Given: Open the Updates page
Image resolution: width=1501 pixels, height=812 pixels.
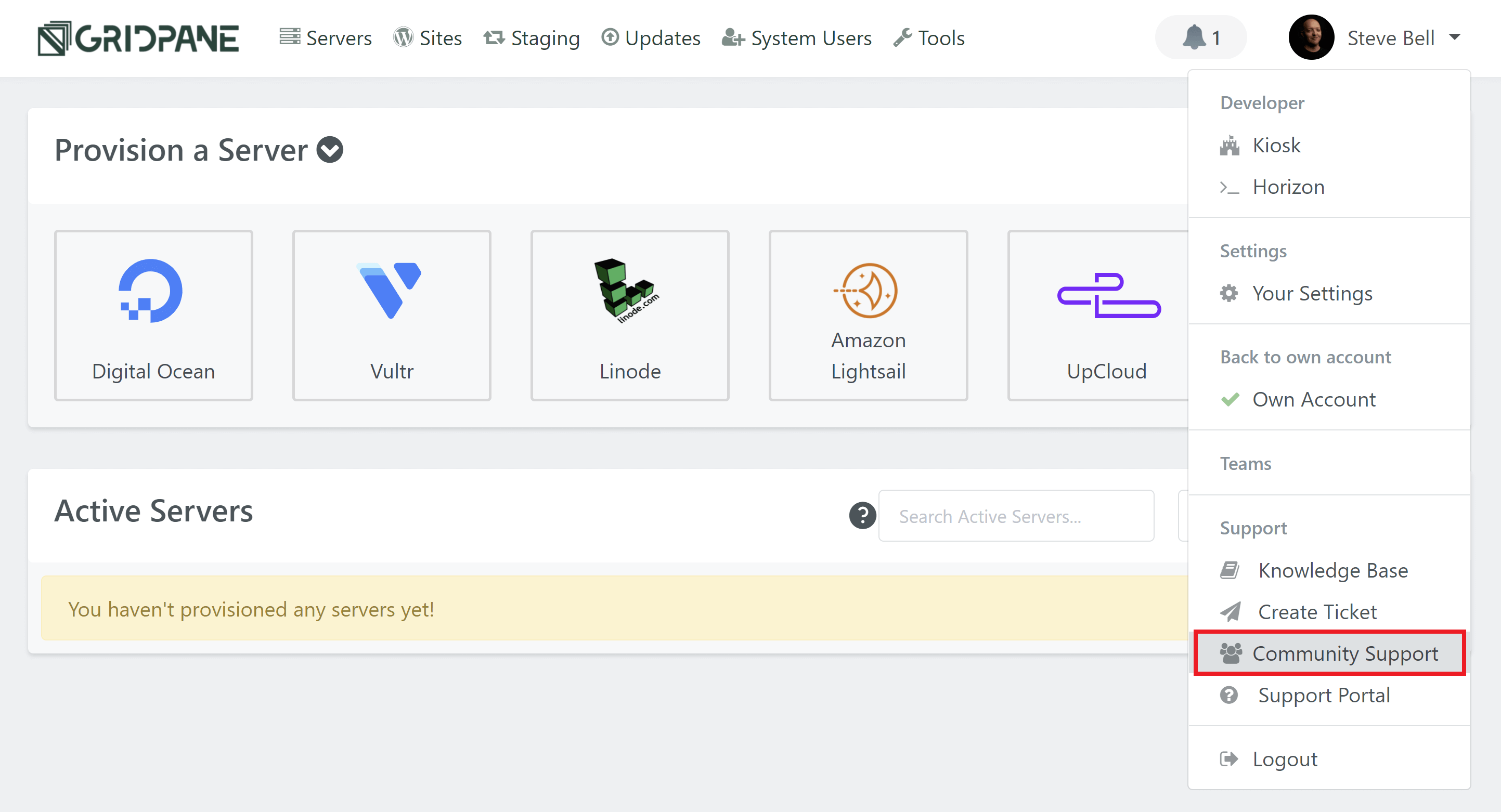Looking at the screenshot, I should point(651,38).
